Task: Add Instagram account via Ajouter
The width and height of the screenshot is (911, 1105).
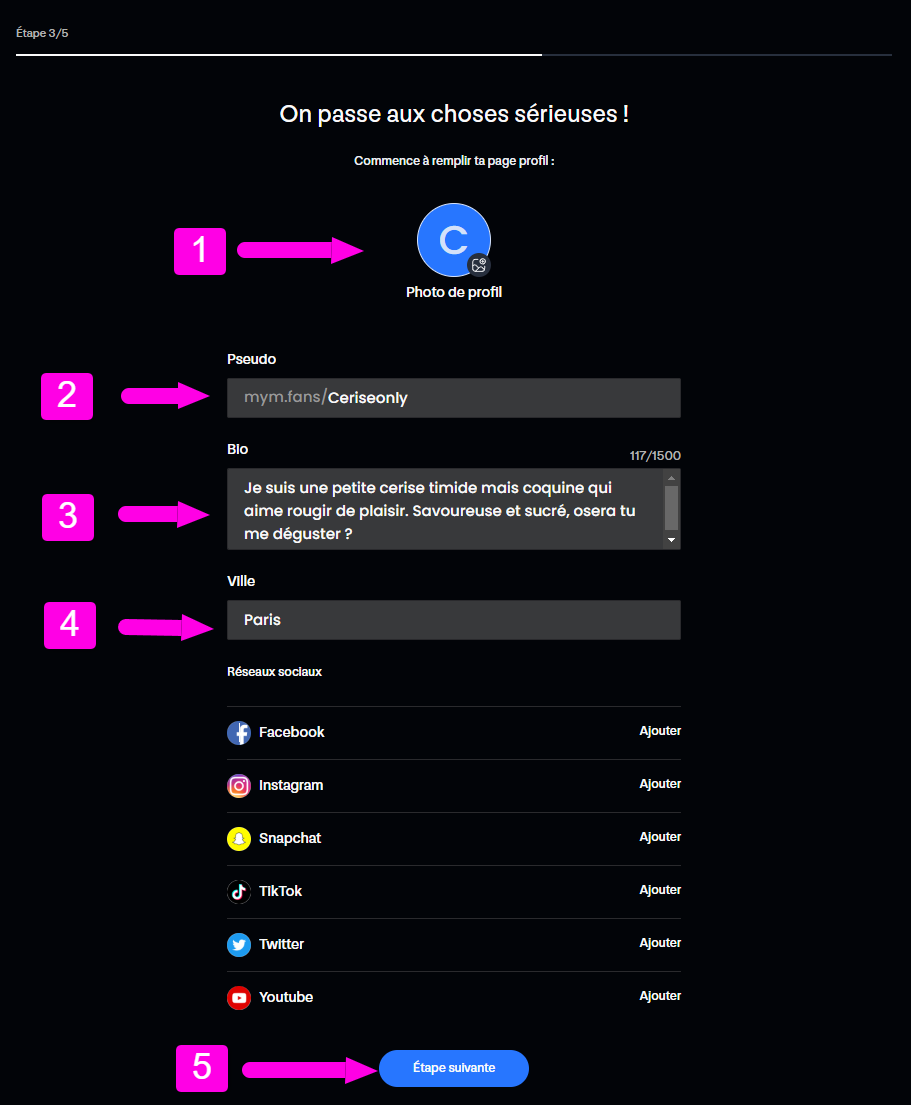Action: tap(660, 784)
